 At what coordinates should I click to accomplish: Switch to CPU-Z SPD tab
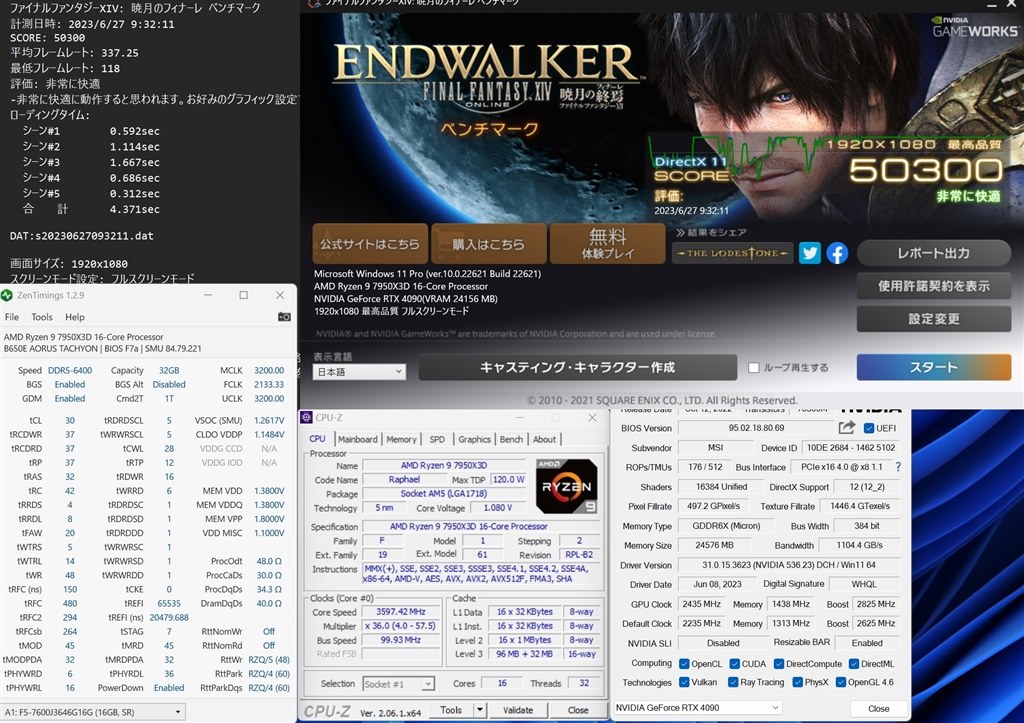click(x=437, y=439)
